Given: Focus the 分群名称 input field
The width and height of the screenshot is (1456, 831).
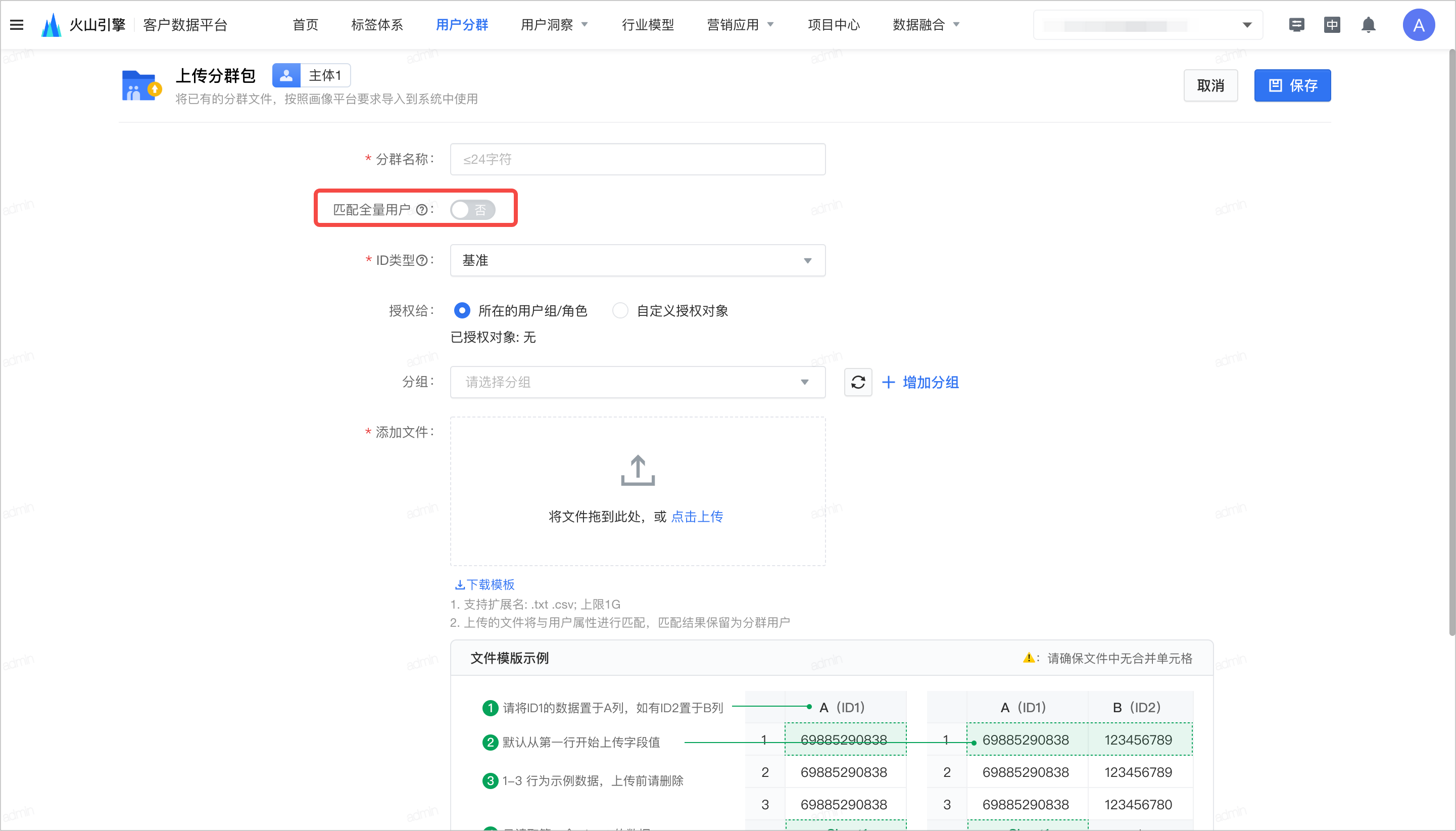Looking at the screenshot, I should coord(638,159).
